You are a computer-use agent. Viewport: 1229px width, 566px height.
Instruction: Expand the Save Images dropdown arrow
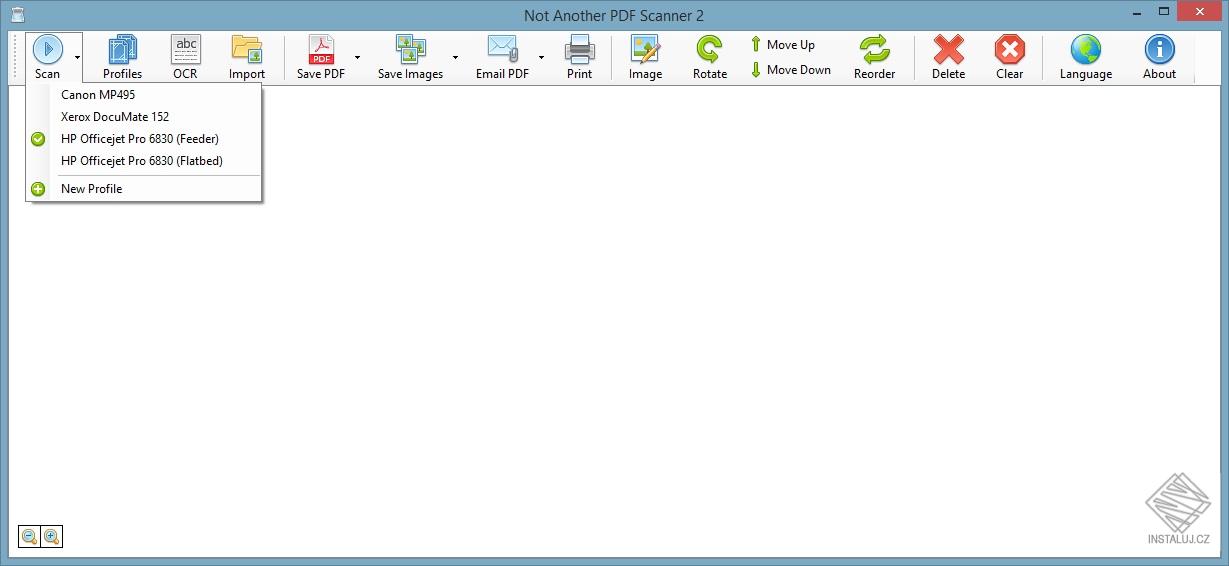pos(455,57)
